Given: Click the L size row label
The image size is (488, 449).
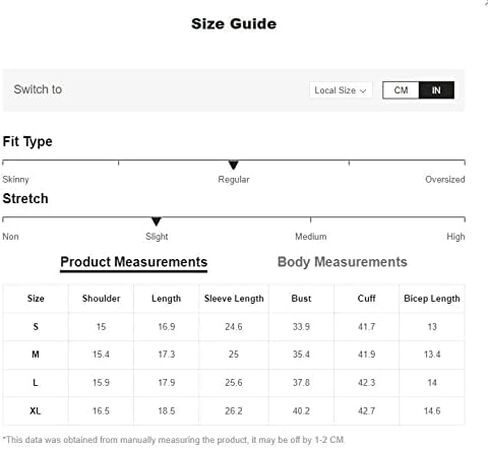Looking at the screenshot, I should click(x=35, y=383).
